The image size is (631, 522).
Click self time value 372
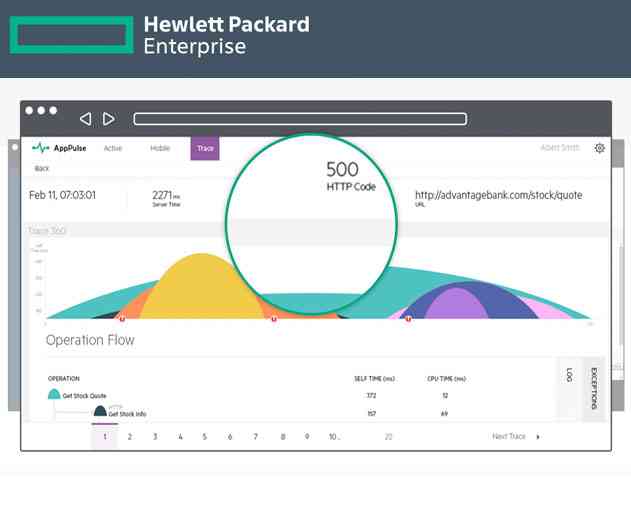(x=371, y=396)
